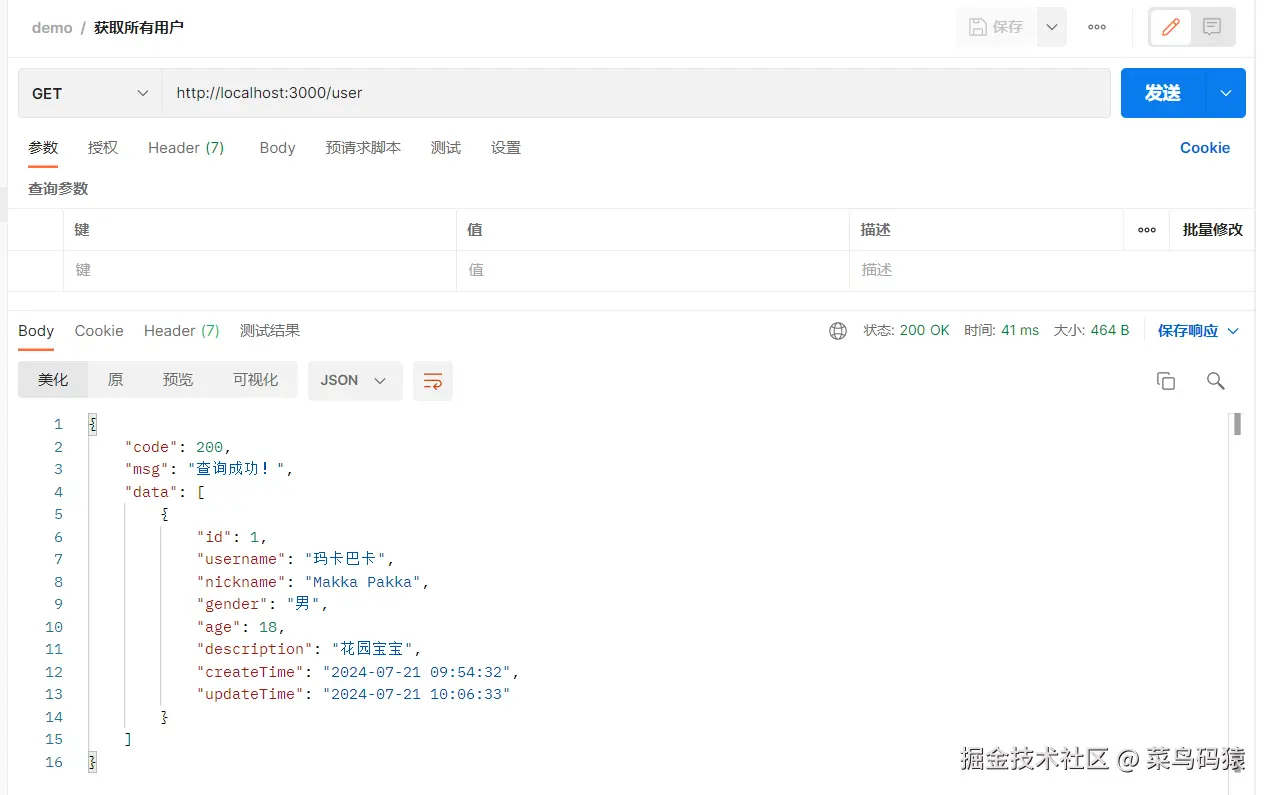Open the request Header (7) tab
This screenshot has width=1268, height=795.
point(186,148)
